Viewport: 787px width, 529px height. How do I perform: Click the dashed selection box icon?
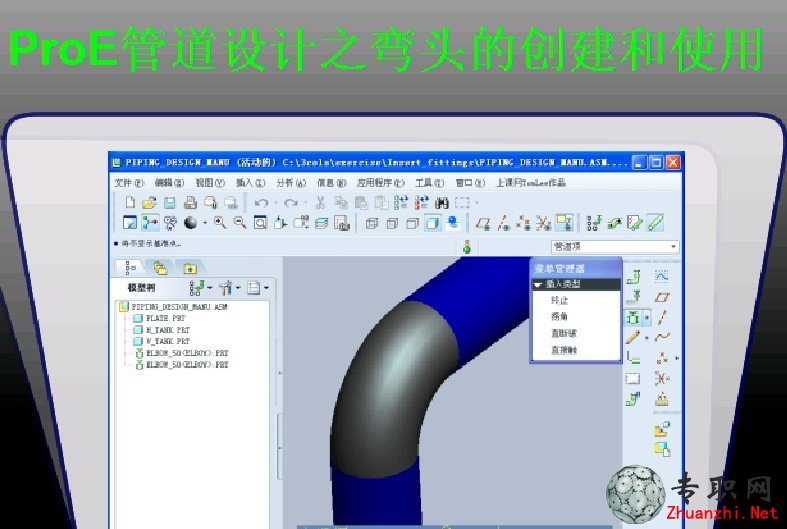[x=462, y=203]
